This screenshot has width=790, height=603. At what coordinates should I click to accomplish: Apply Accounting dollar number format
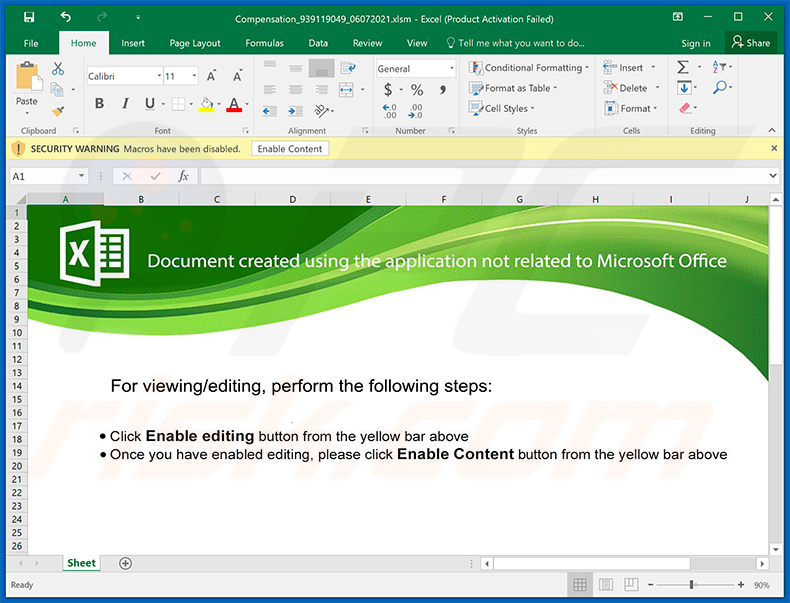click(387, 90)
